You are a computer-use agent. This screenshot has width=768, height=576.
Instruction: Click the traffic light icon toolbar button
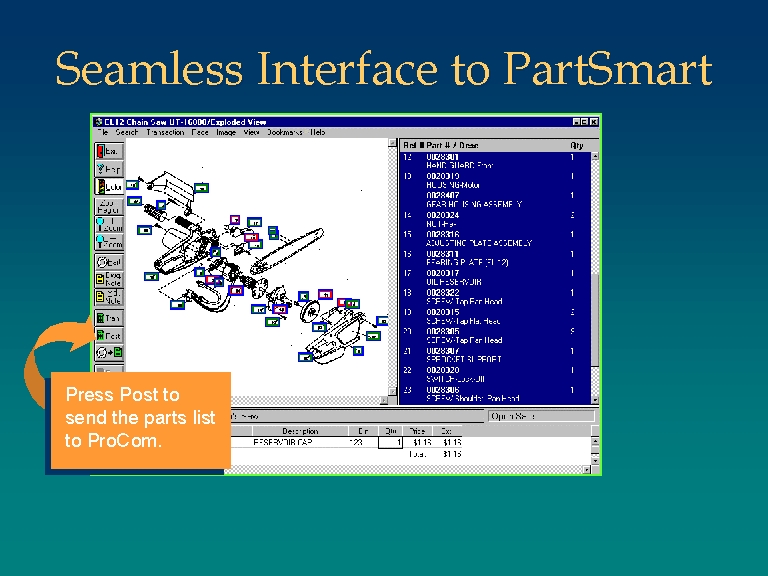[109, 187]
